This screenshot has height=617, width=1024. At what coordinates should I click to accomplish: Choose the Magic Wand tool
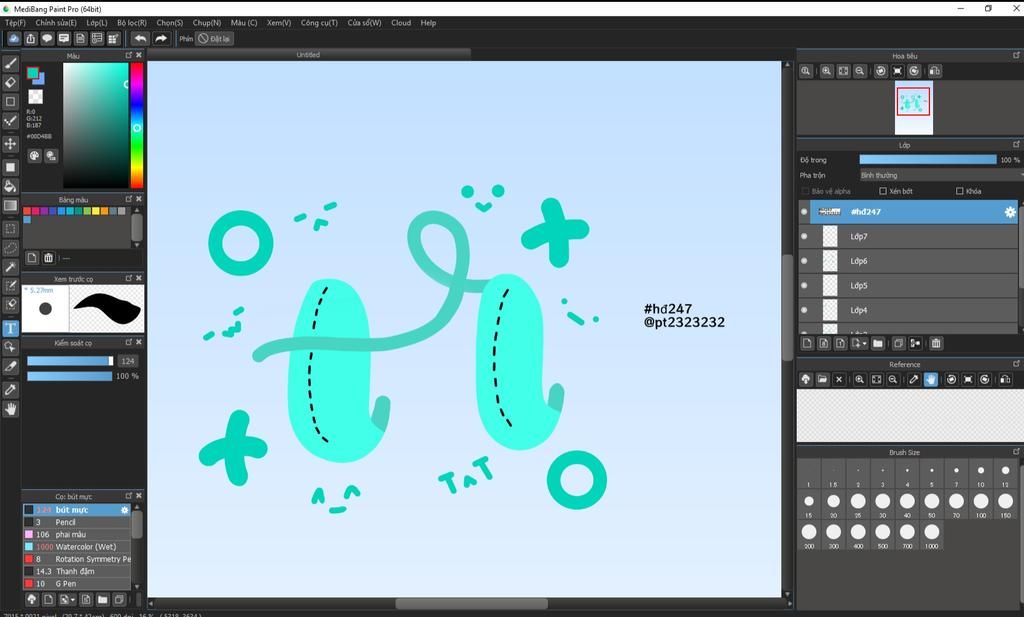click(x=10, y=267)
